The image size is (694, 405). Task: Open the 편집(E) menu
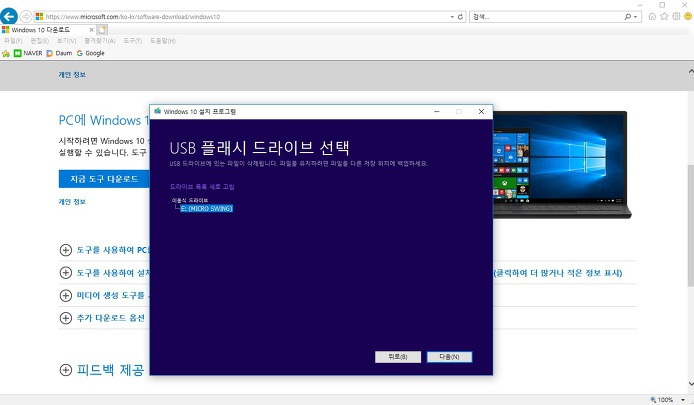click(x=39, y=41)
